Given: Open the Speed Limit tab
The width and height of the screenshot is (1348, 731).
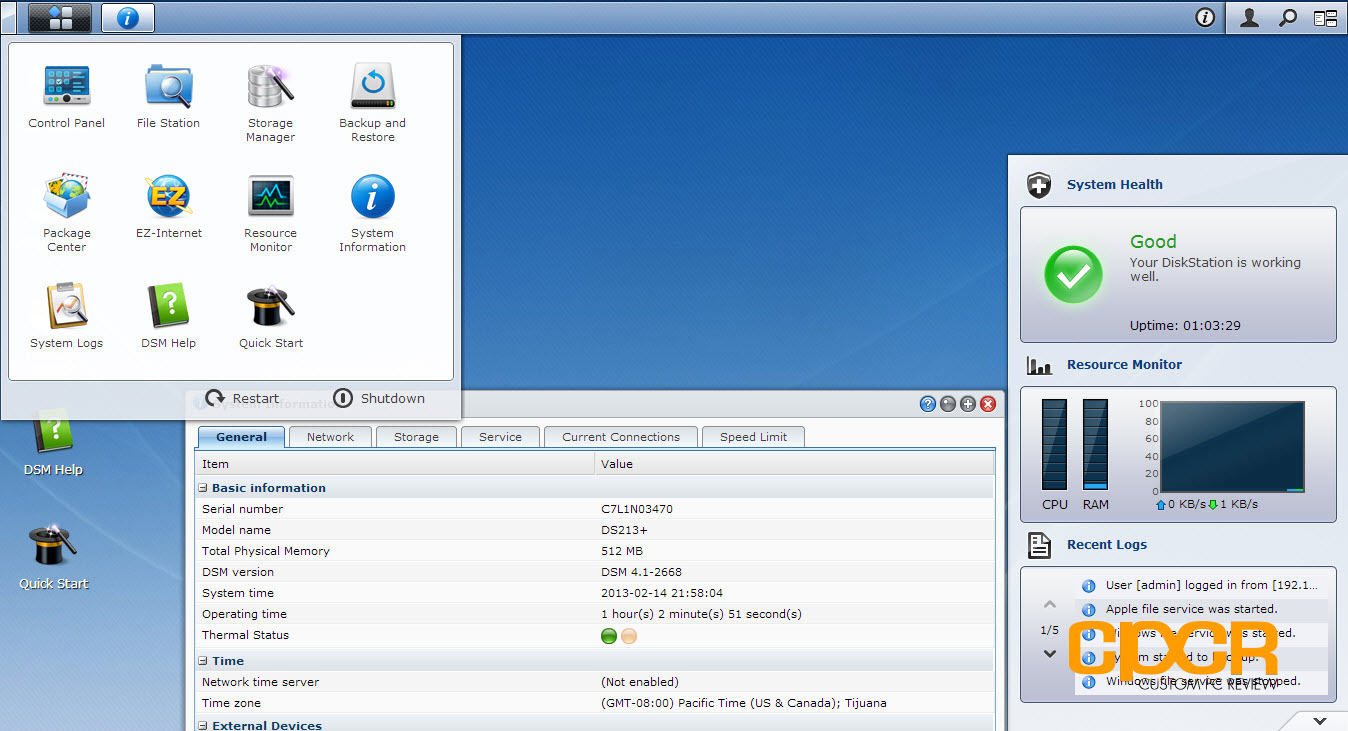Looking at the screenshot, I should point(754,437).
